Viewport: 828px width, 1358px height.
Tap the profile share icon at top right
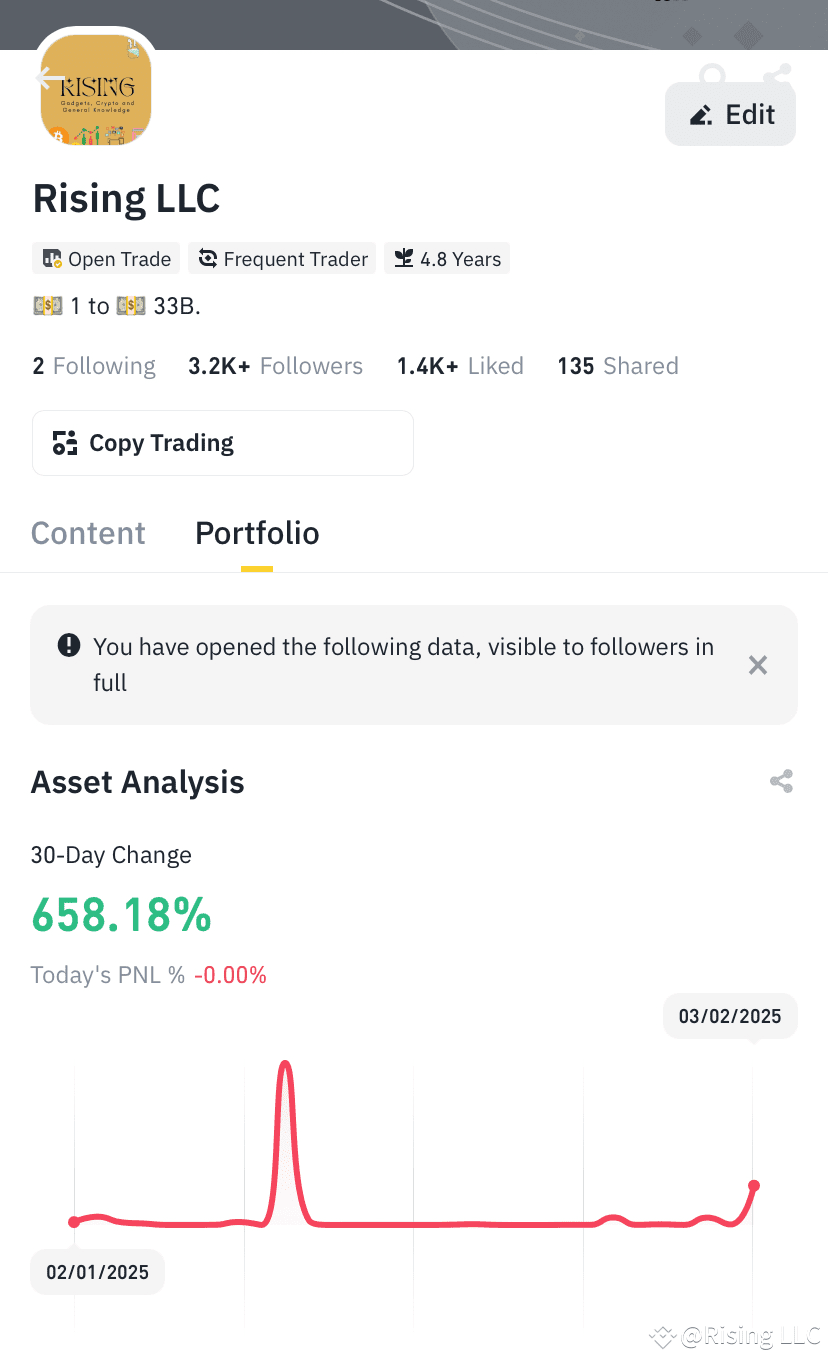pos(777,76)
